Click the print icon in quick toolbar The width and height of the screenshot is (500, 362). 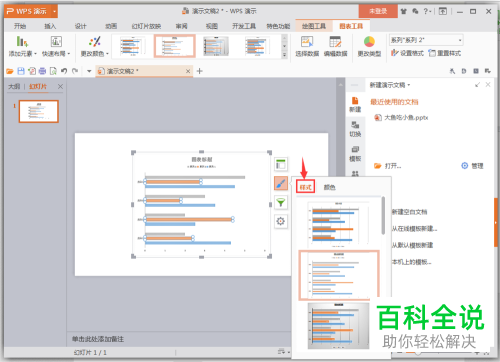click(x=42, y=71)
